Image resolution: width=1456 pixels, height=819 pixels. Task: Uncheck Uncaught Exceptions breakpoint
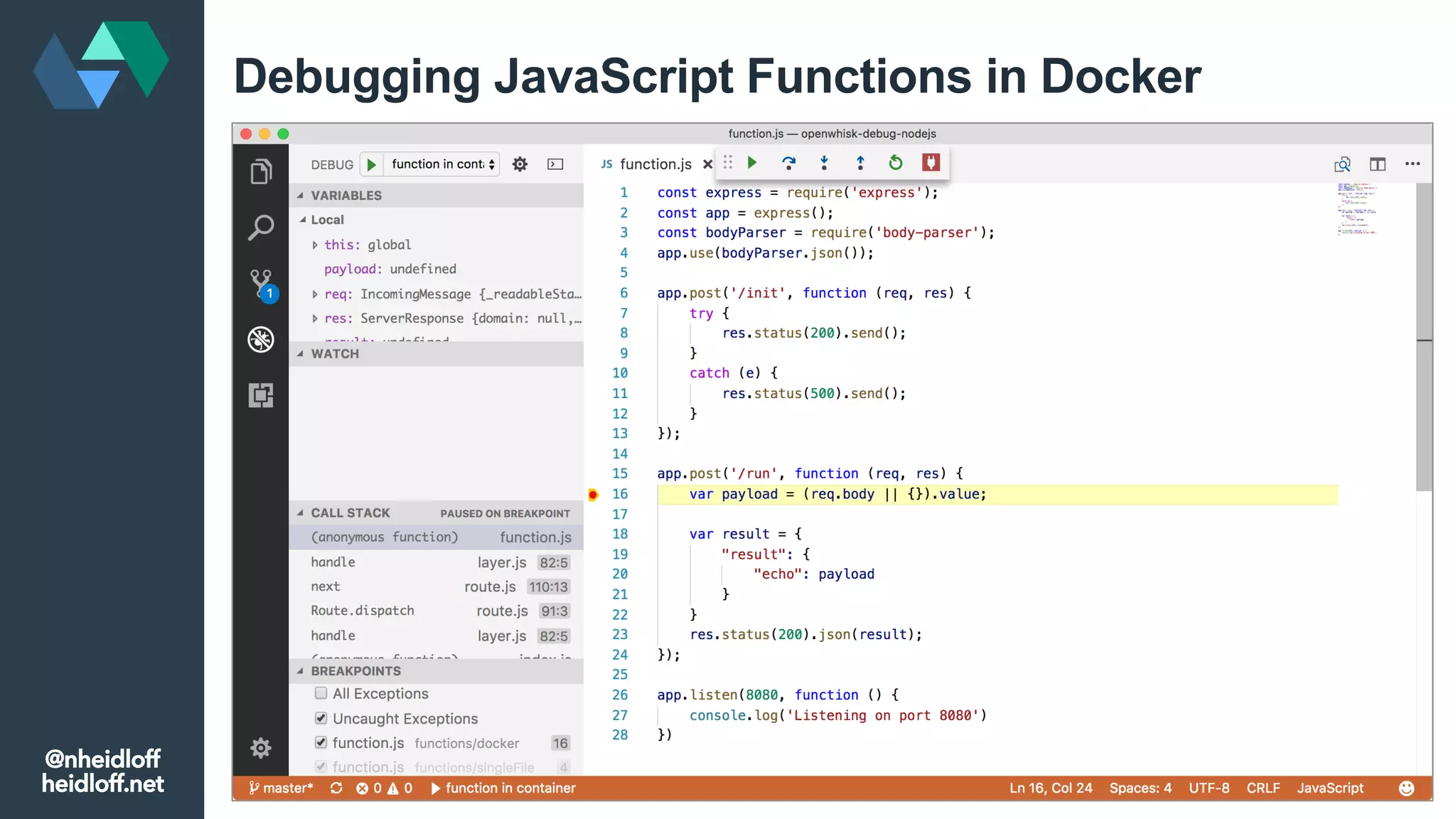[321, 718]
